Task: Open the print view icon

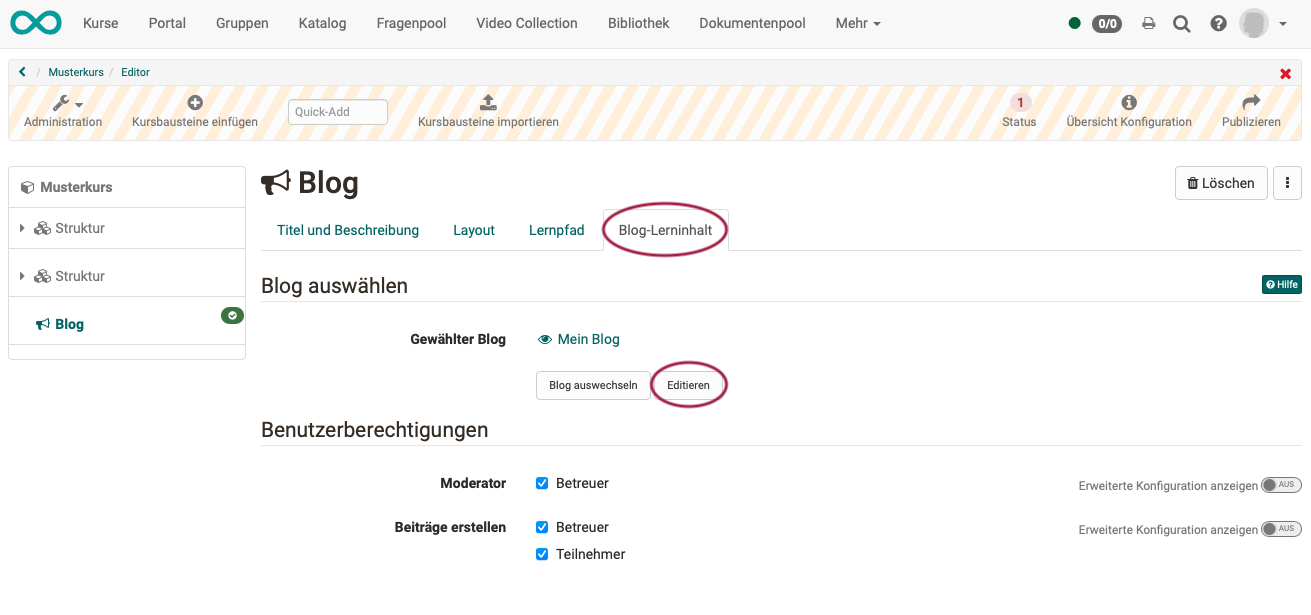Action: point(1148,22)
